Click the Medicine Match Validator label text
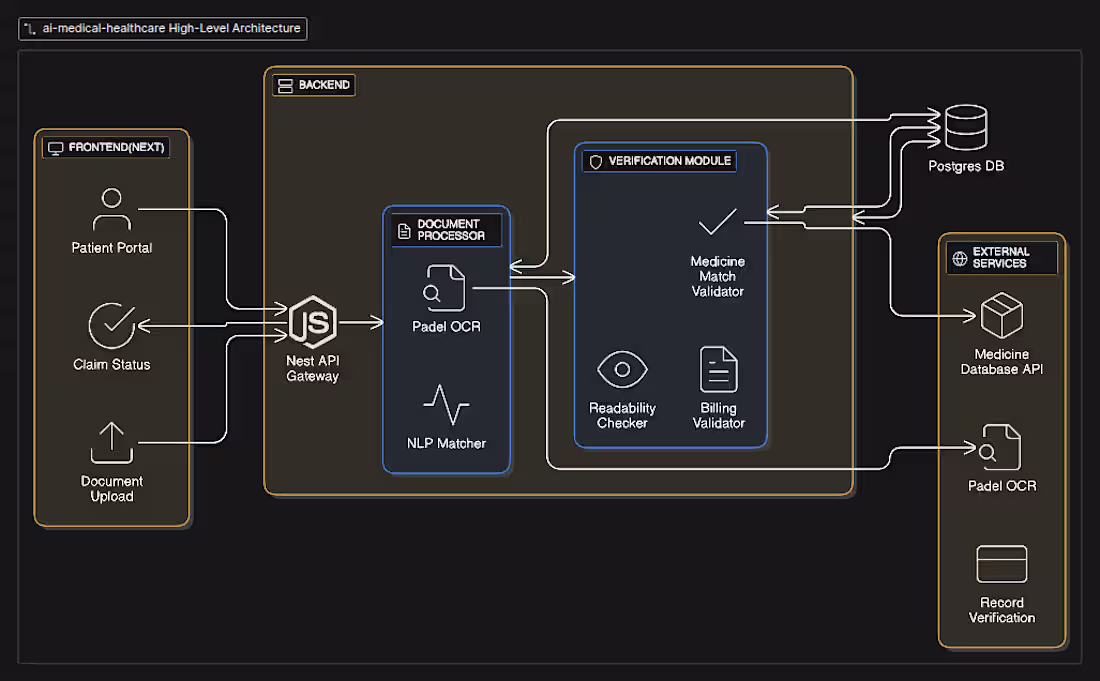This screenshot has height=681, width=1100. (718, 276)
